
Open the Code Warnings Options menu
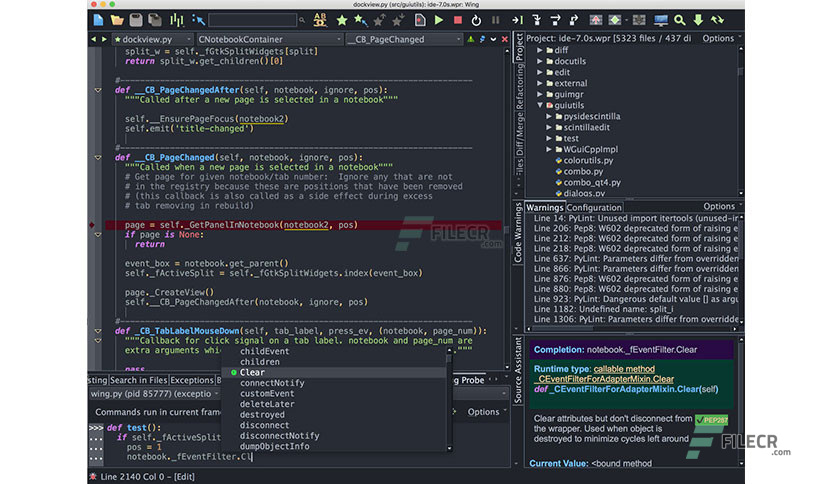(x=722, y=207)
